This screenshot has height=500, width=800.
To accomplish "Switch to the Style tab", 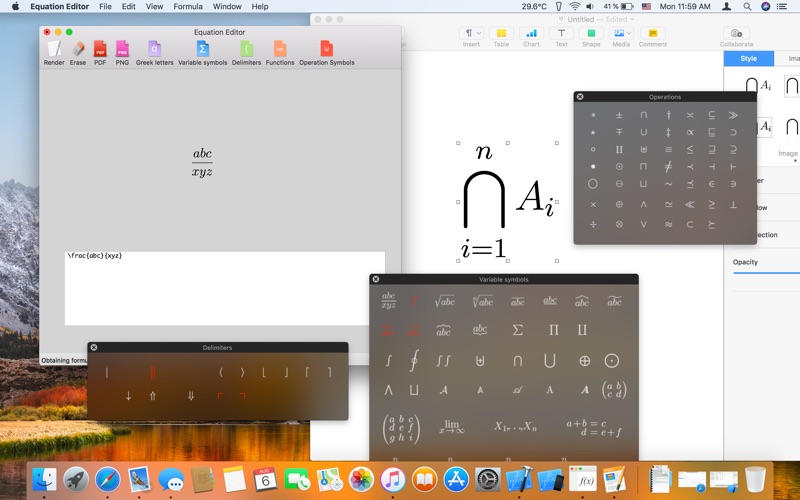I will pyautogui.click(x=748, y=59).
